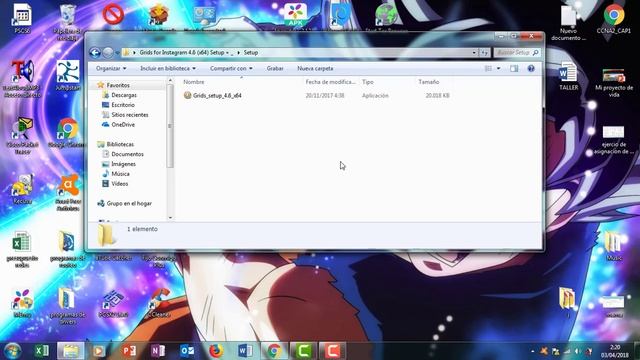Open Word from the taskbar
Screen dimensions: 640x360
click(245, 351)
